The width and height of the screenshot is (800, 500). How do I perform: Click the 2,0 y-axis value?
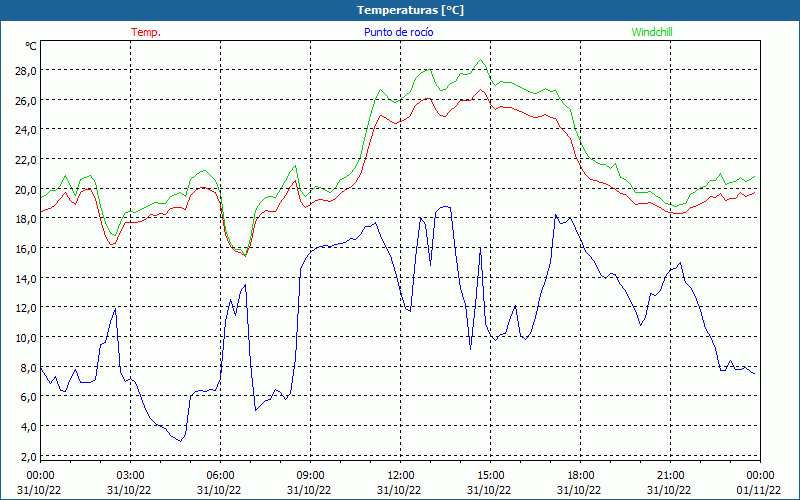28,456
